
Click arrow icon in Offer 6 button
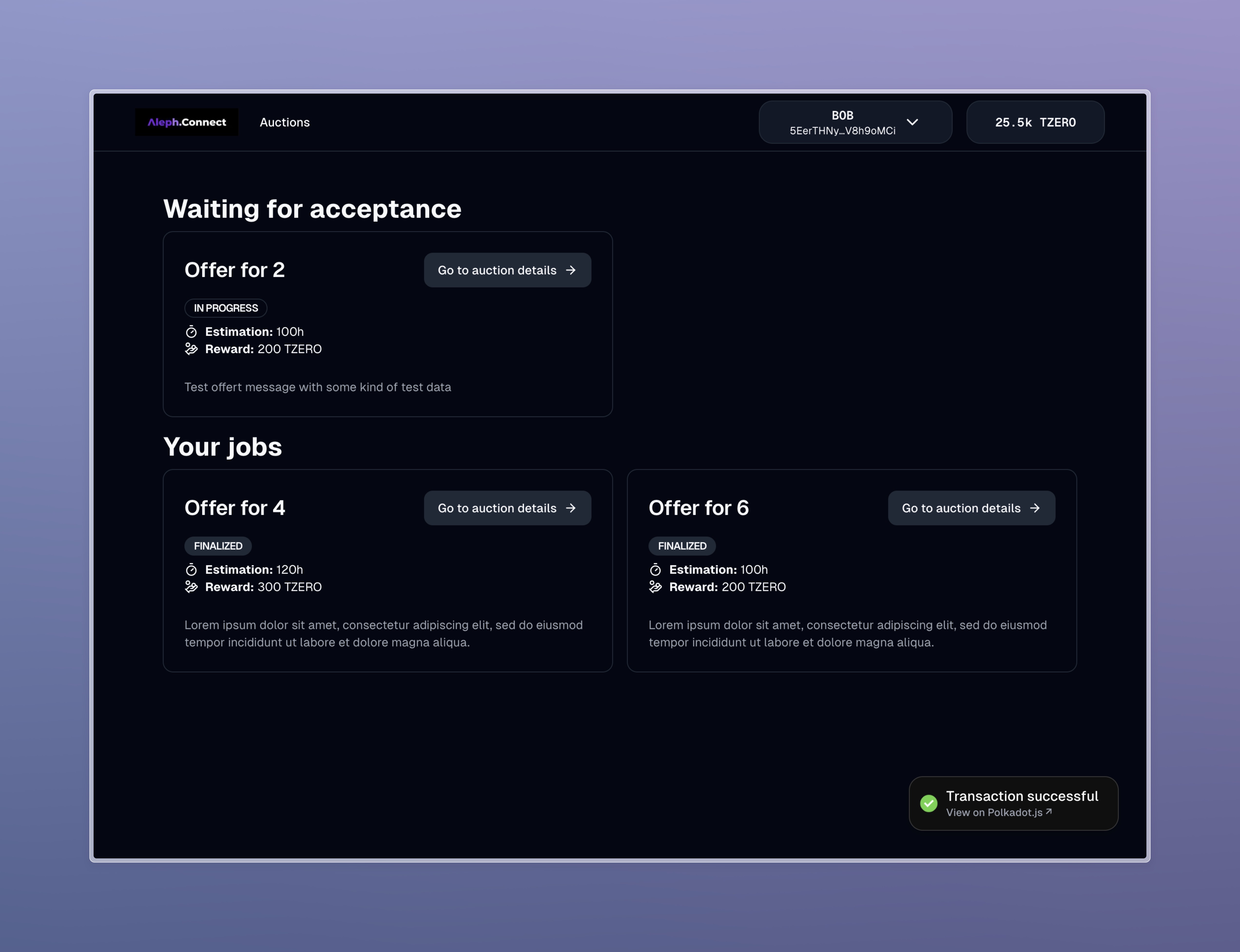1035,508
